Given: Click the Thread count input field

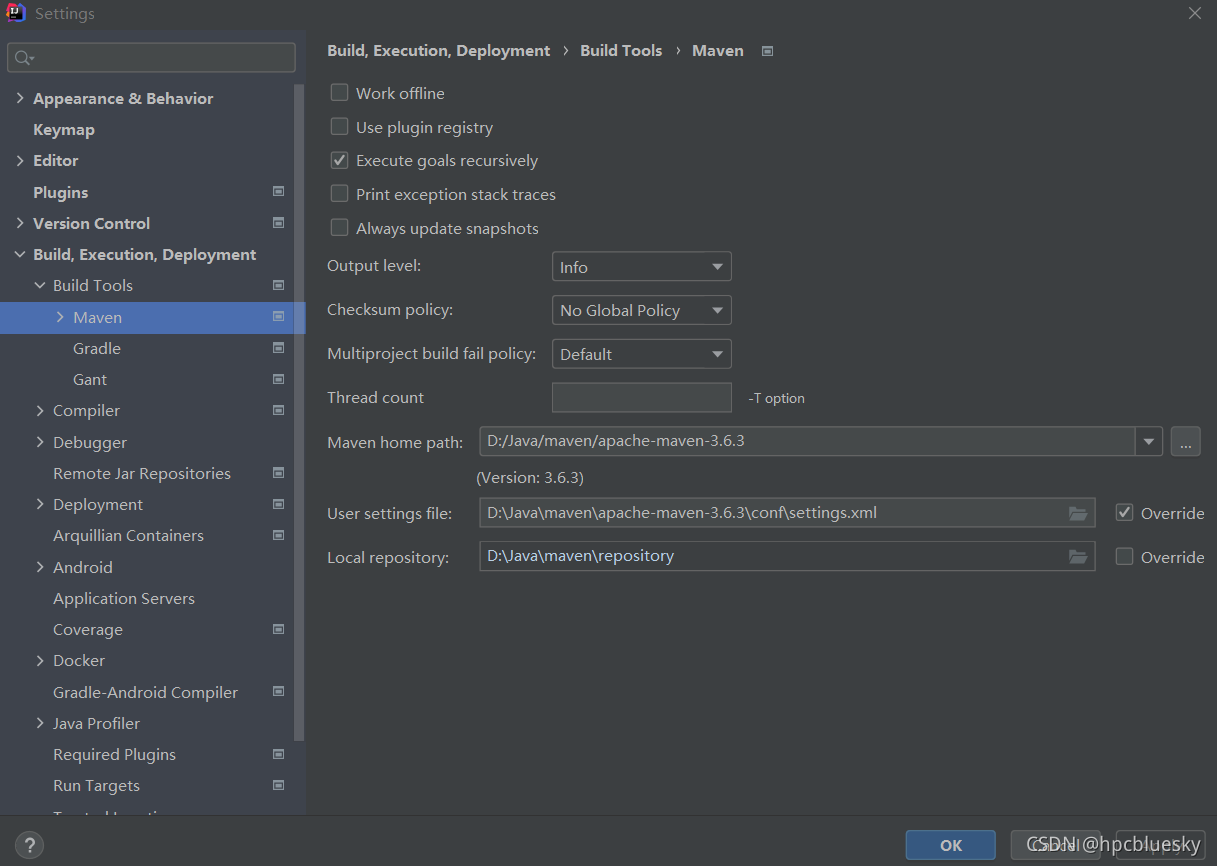Looking at the screenshot, I should pyautogui.click(x=642, y=397).
